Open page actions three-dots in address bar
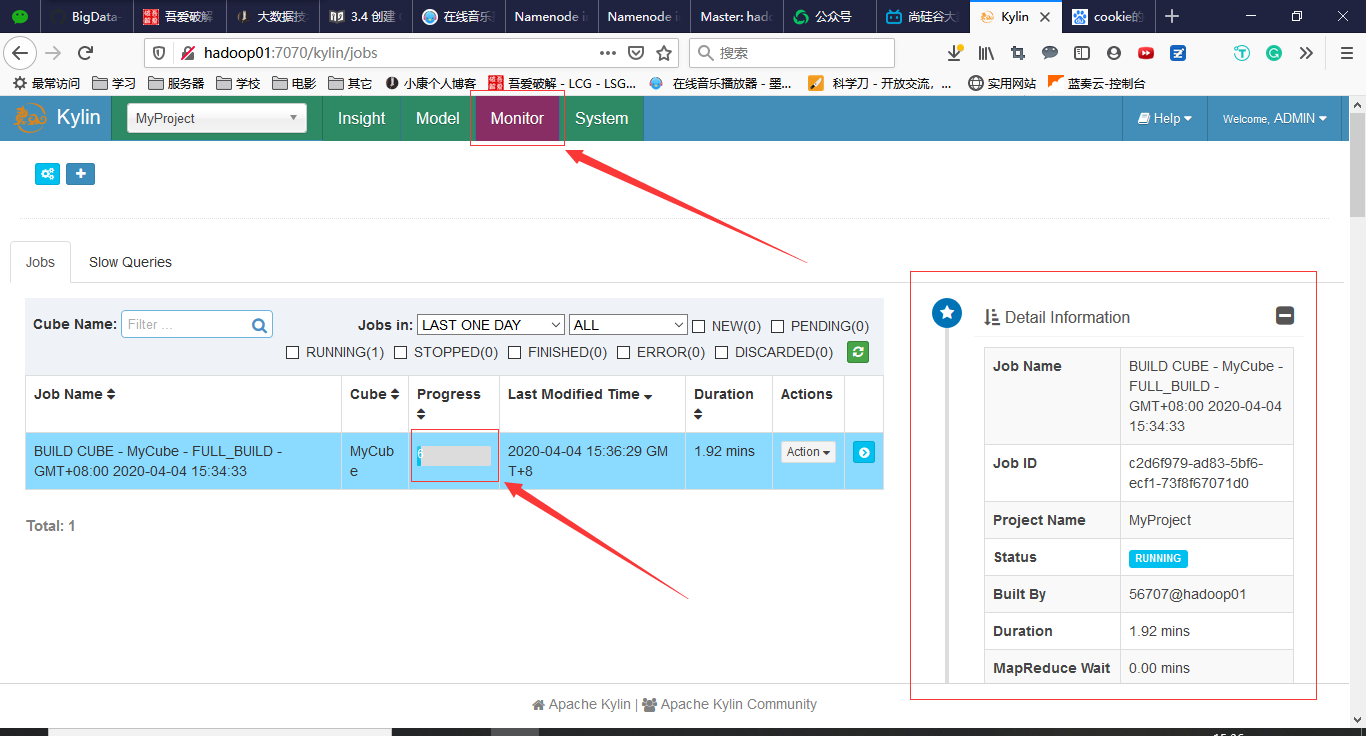Viewport: 1366px width, 736px height. click(608, 53)
